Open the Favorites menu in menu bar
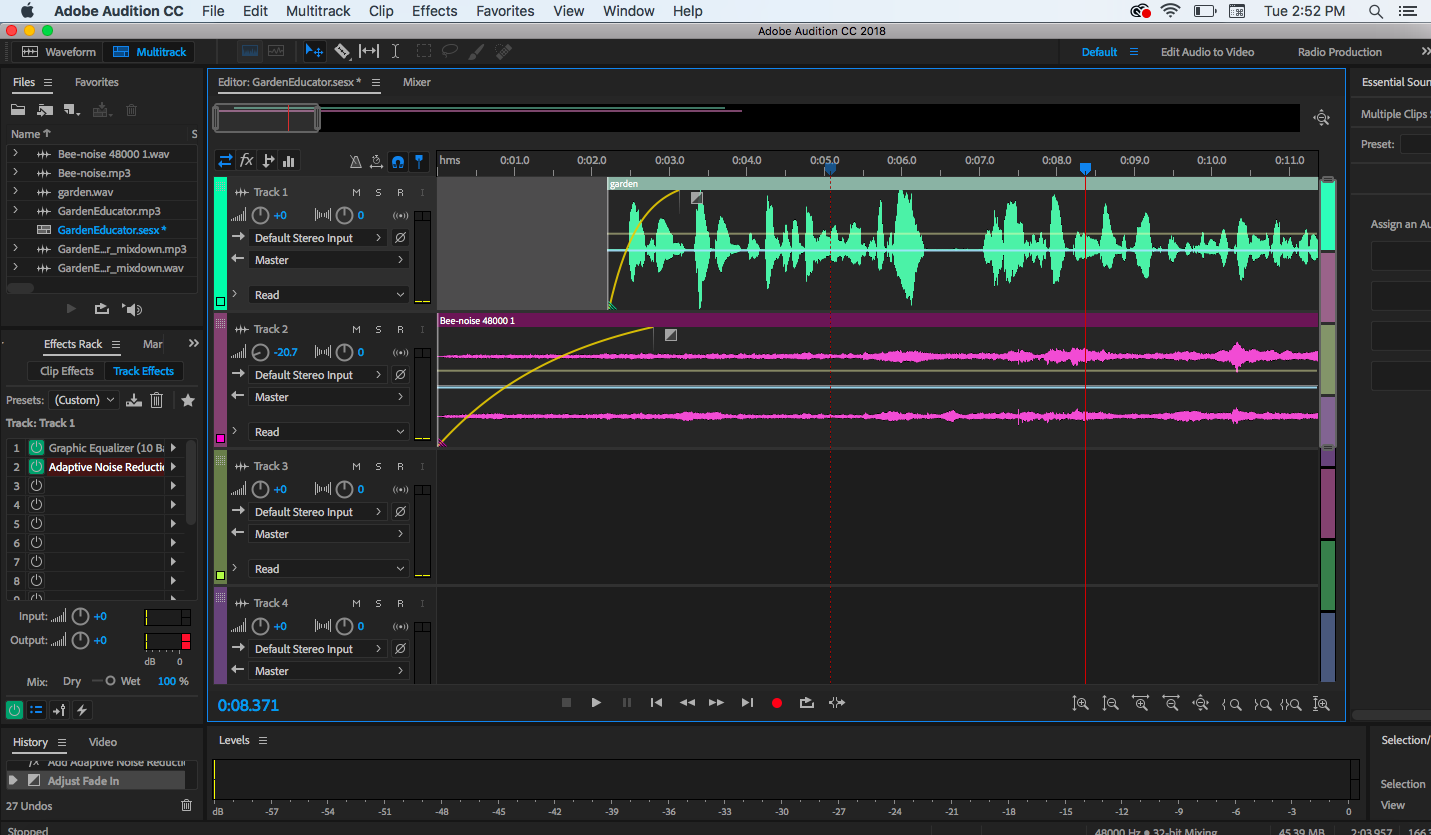 (505, 11)
